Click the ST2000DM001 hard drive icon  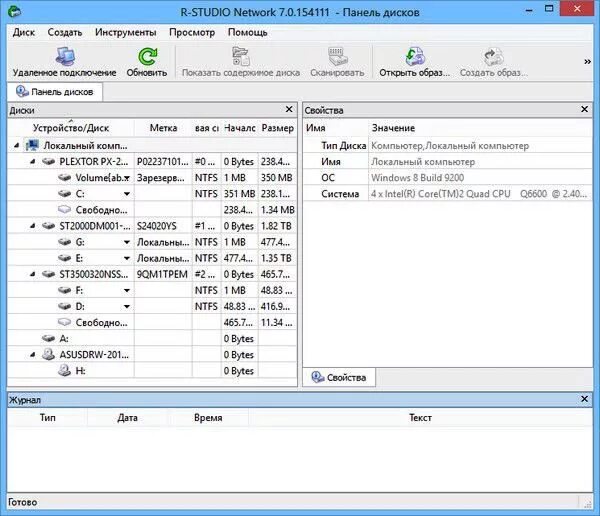coord(49,226)
